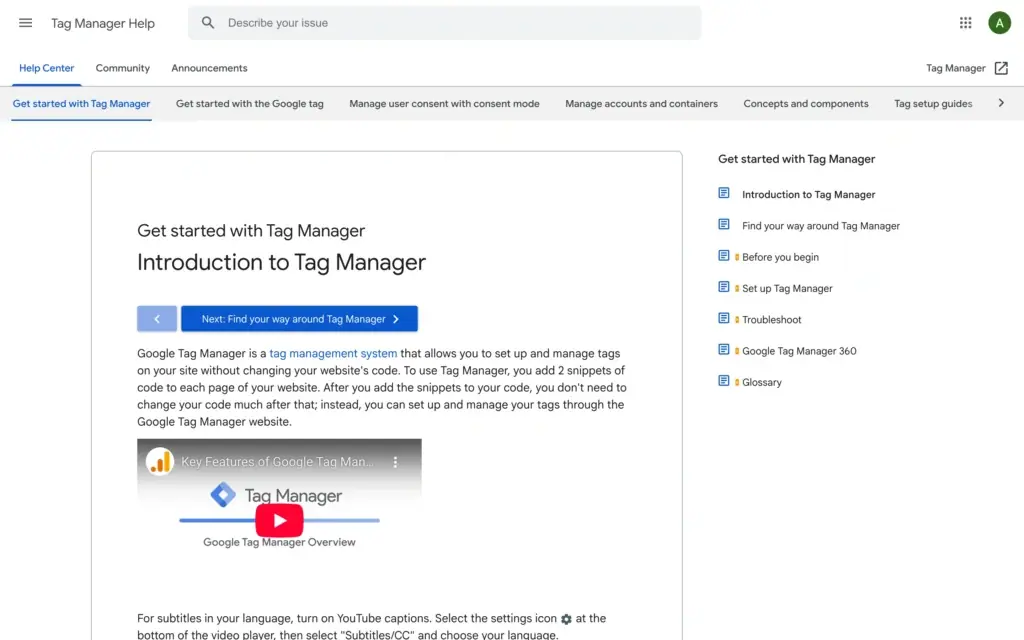The width and height of the screenshot is (1024, 640).
Task: Open Concepts and components tab
Action: coord(806,103)
